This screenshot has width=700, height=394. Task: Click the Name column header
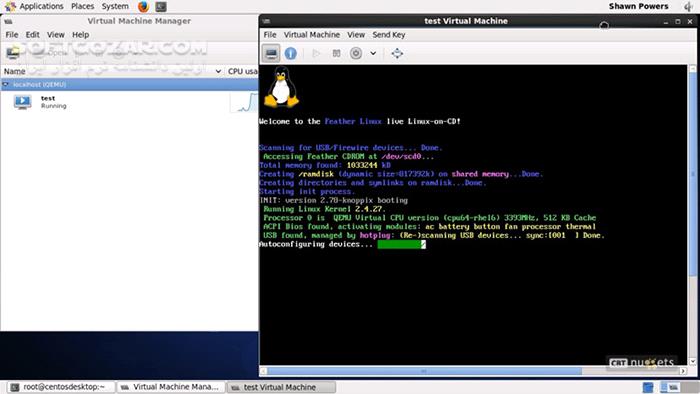point(15,71)
